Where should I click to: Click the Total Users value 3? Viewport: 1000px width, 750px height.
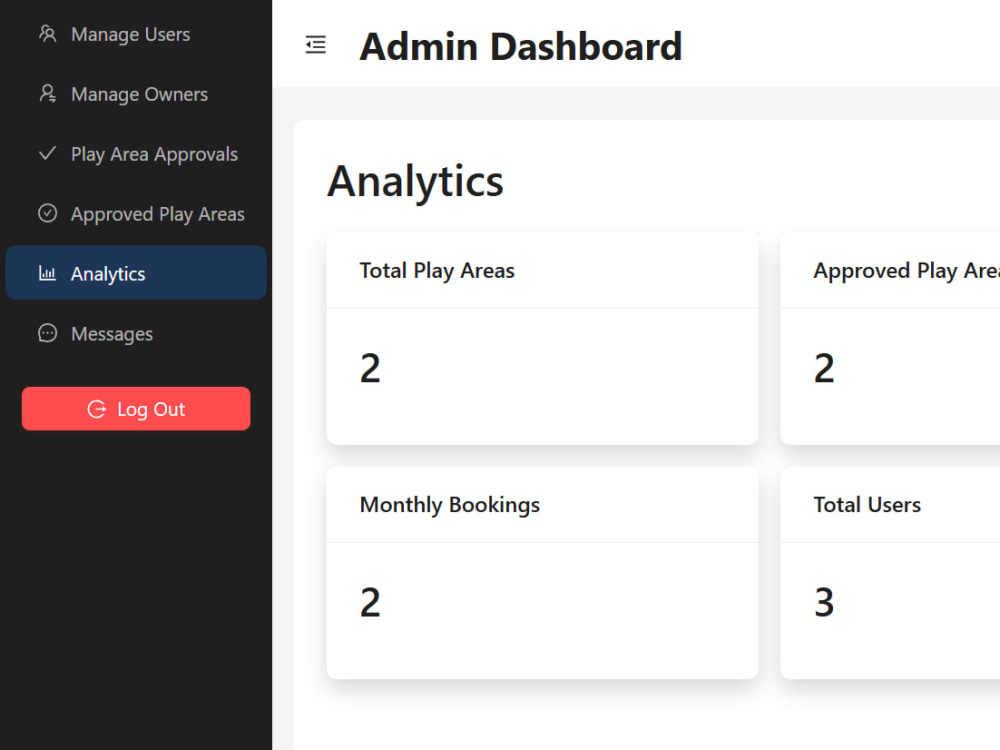click(x=824, y=603)
